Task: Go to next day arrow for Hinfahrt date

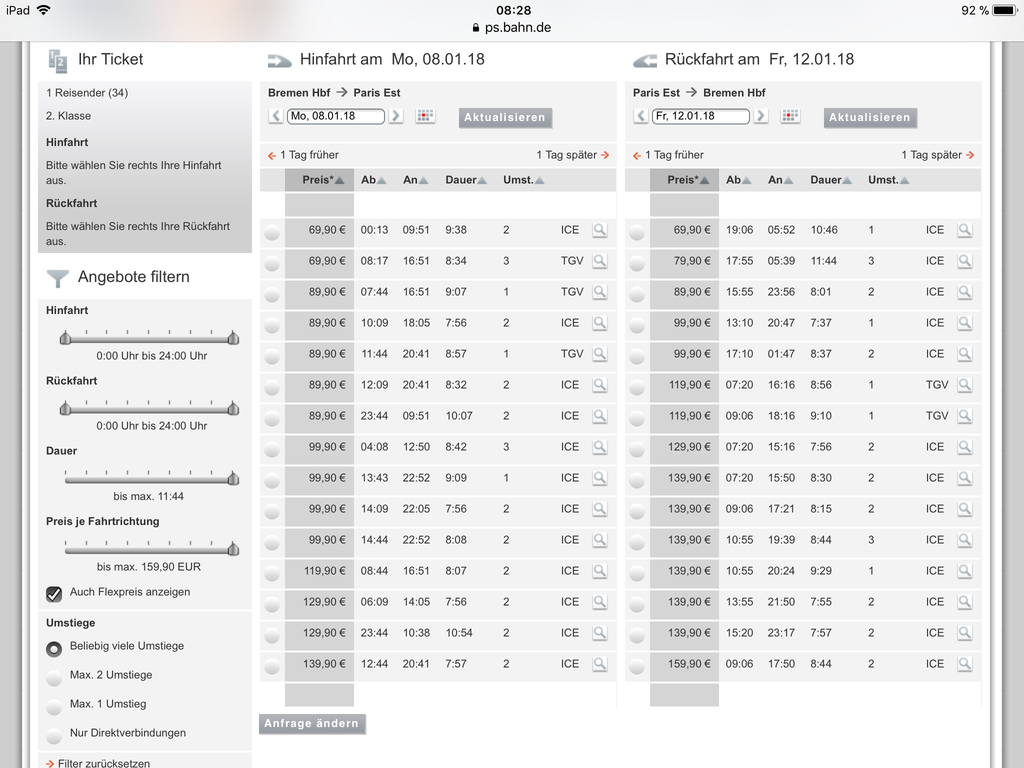Action: click(396, 116)
